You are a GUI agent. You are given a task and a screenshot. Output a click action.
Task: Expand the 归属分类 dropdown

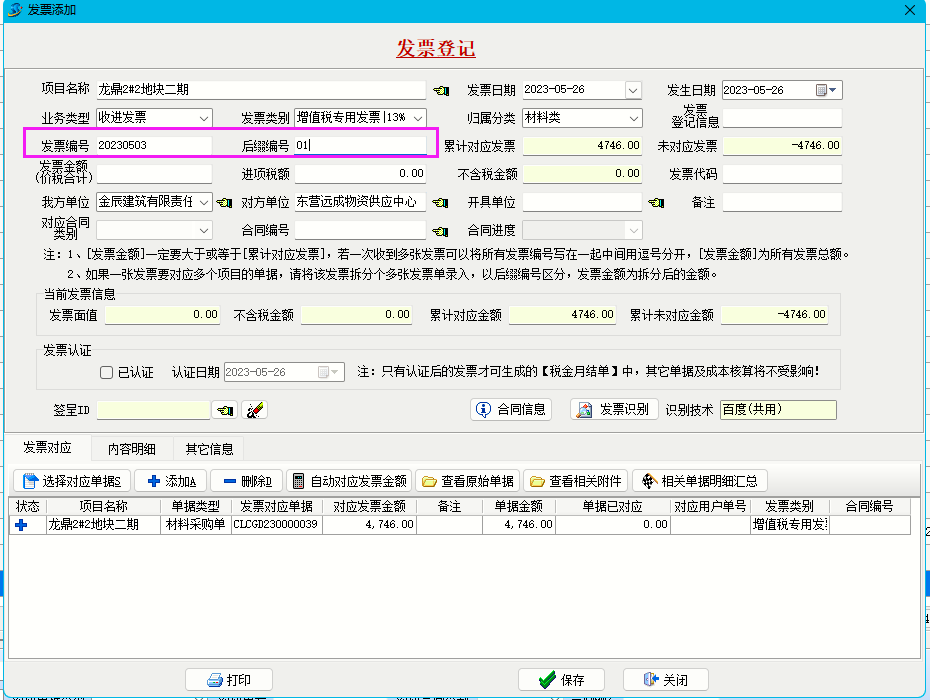tap(633, 118)
